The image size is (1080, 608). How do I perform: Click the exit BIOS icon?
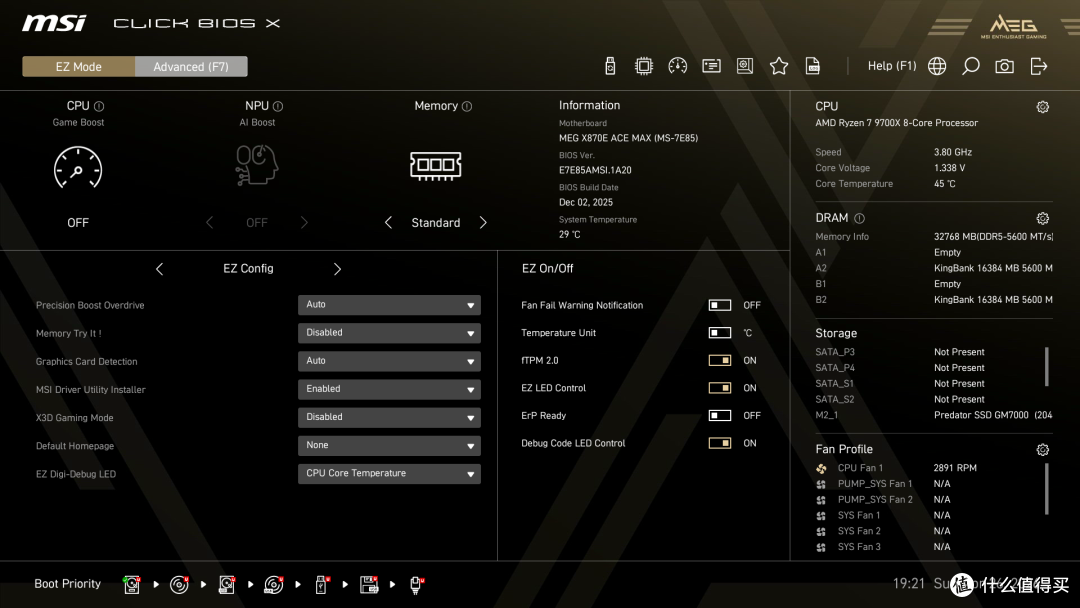coord(1039,66)
